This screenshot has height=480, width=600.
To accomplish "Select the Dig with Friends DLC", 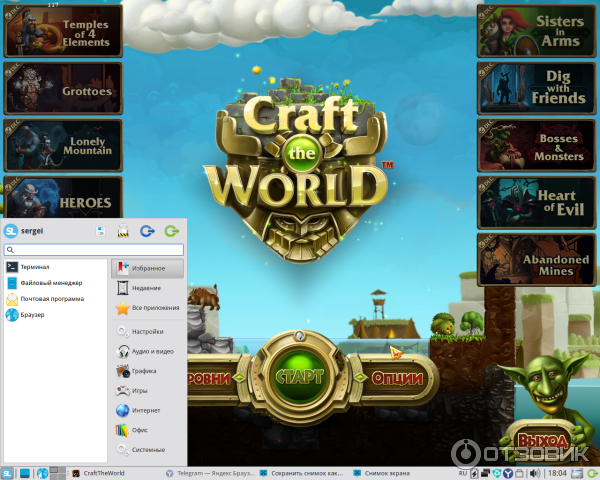I will pos(532,88).
